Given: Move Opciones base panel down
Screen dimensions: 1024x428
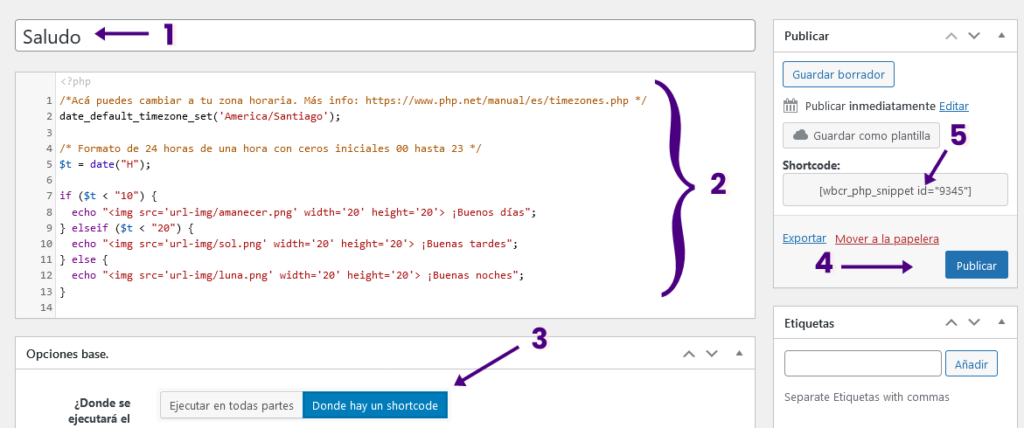Looking at the screenshot, I should click(711, 354).
